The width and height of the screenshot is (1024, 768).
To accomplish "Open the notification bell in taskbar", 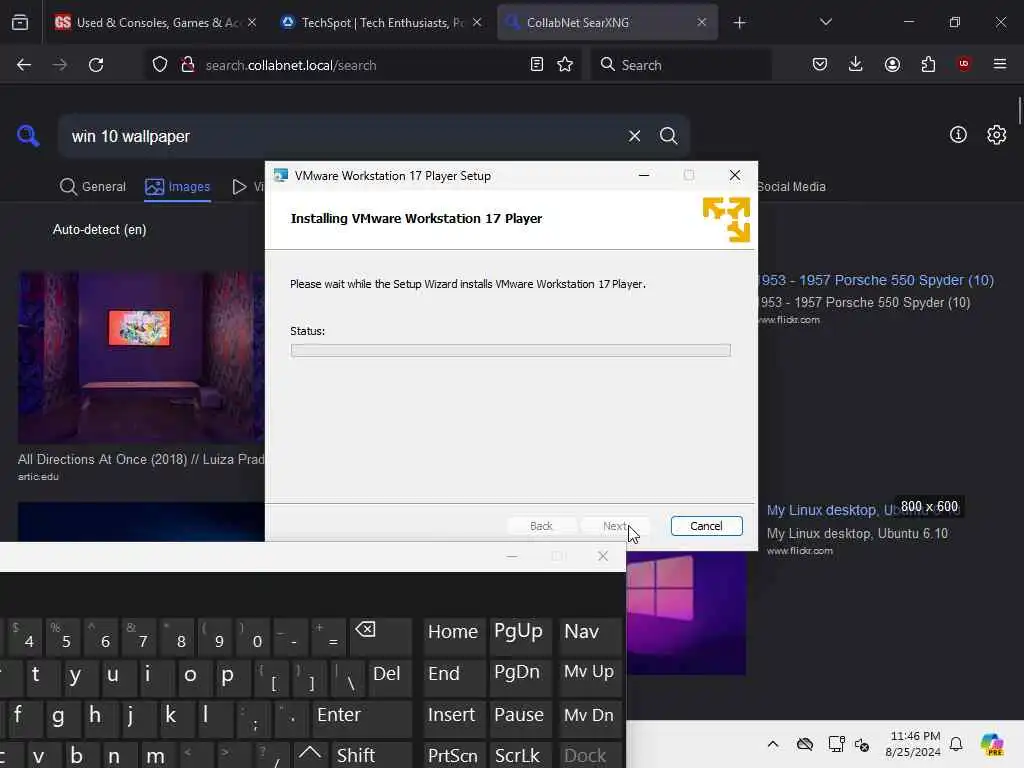I will pos(956,744).
